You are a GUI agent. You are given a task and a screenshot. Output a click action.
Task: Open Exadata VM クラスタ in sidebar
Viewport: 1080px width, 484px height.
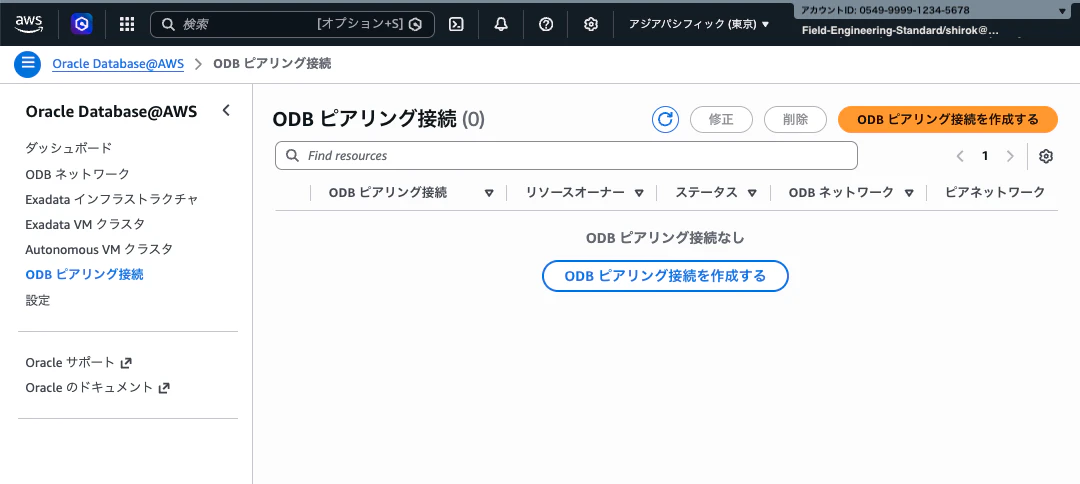(x=85, y=224)
